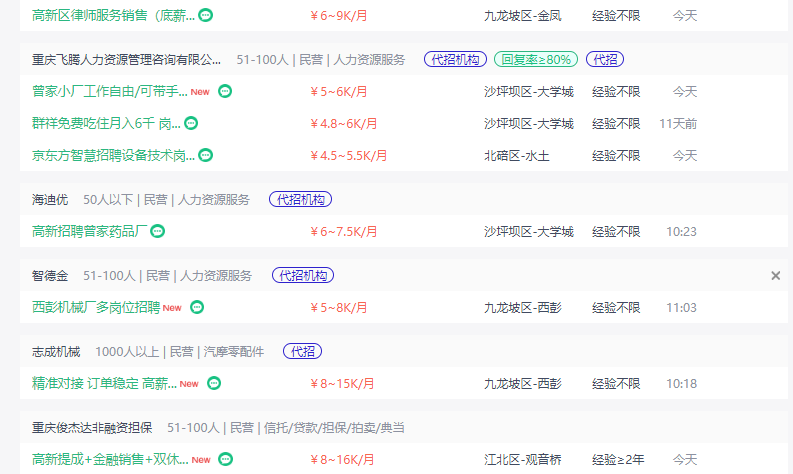The height and width of the screenshot is (474, 793).
Task: Open job title 西彭机械厂多岗位招聘
Action: coord(96,307)
